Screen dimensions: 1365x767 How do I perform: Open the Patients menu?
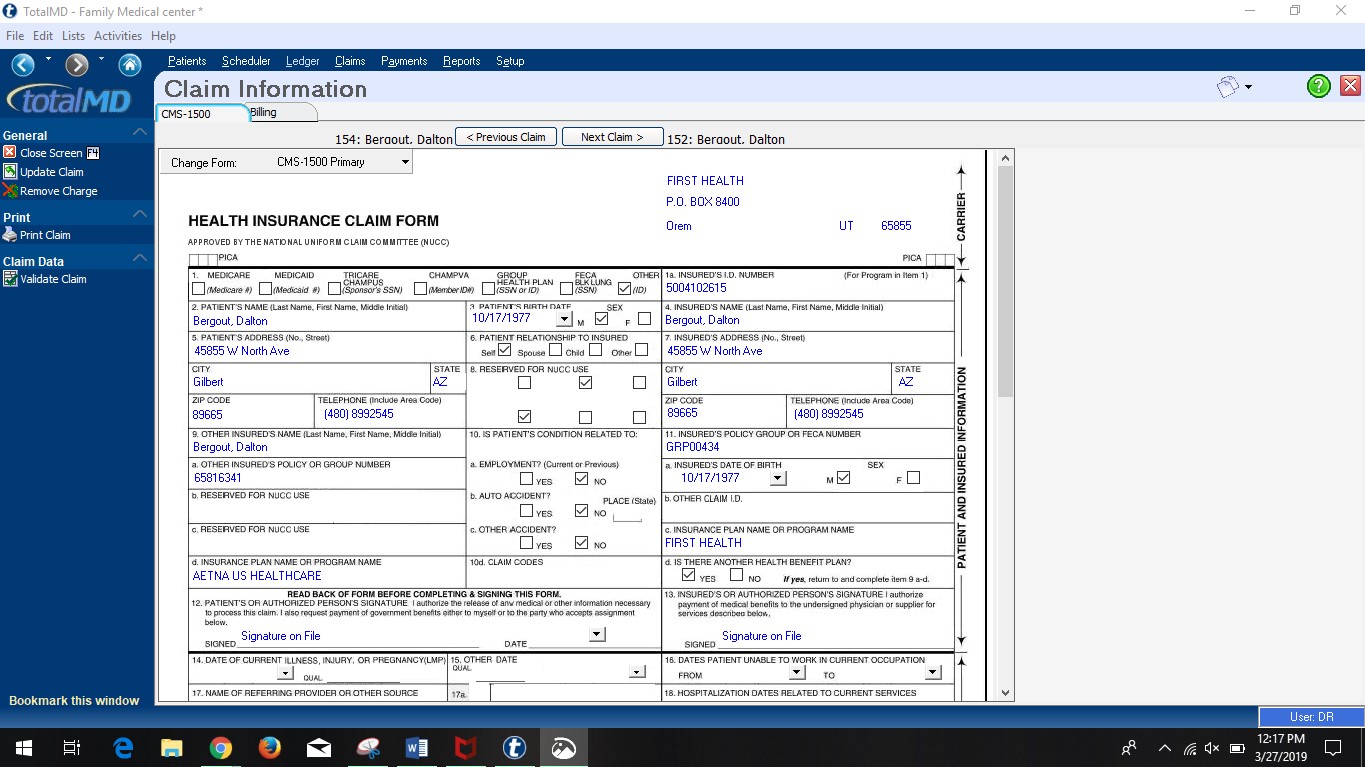(x=187, y=61)
